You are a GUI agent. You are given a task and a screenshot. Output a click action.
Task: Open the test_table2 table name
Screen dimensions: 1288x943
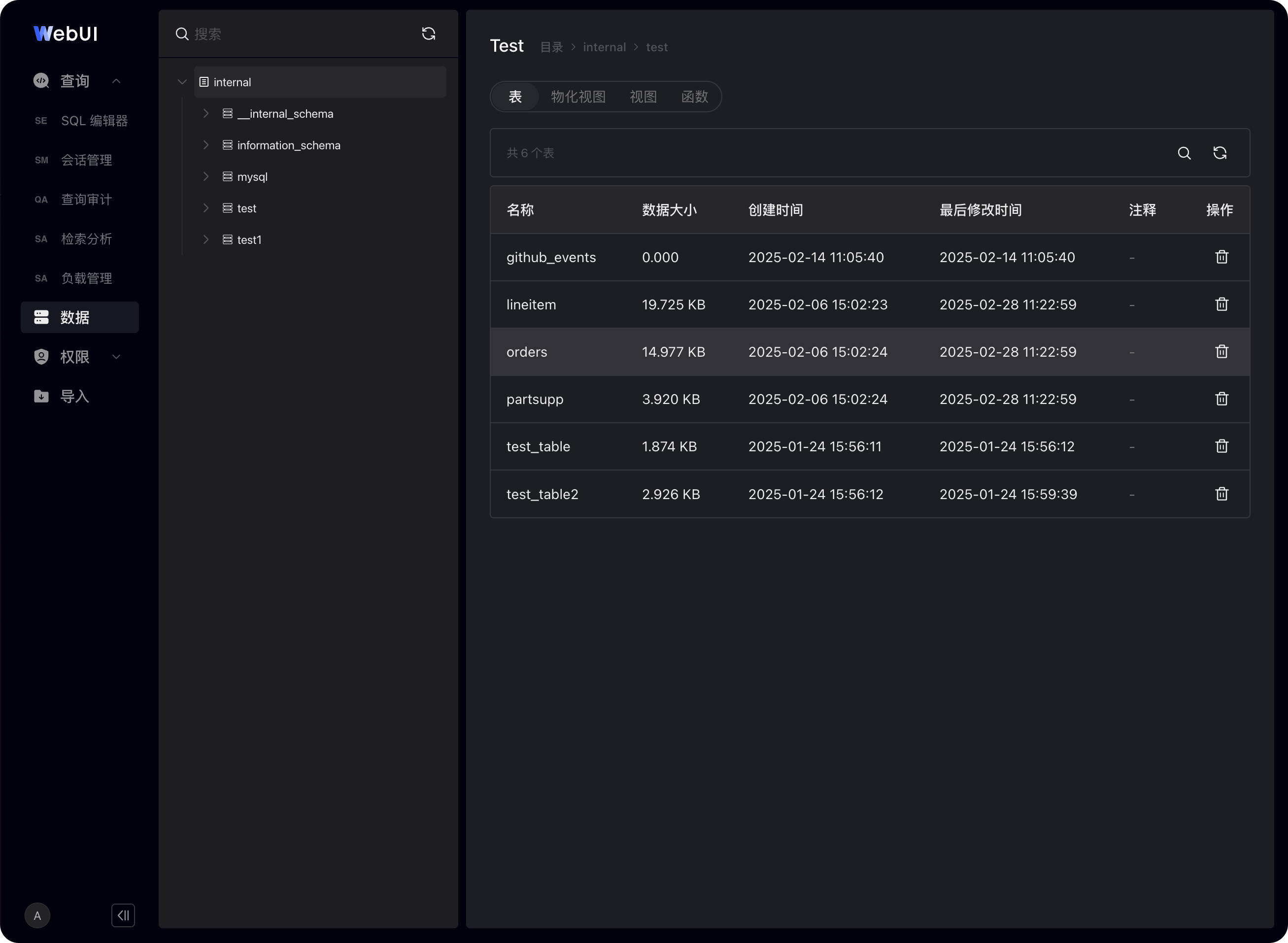[542, 494]
